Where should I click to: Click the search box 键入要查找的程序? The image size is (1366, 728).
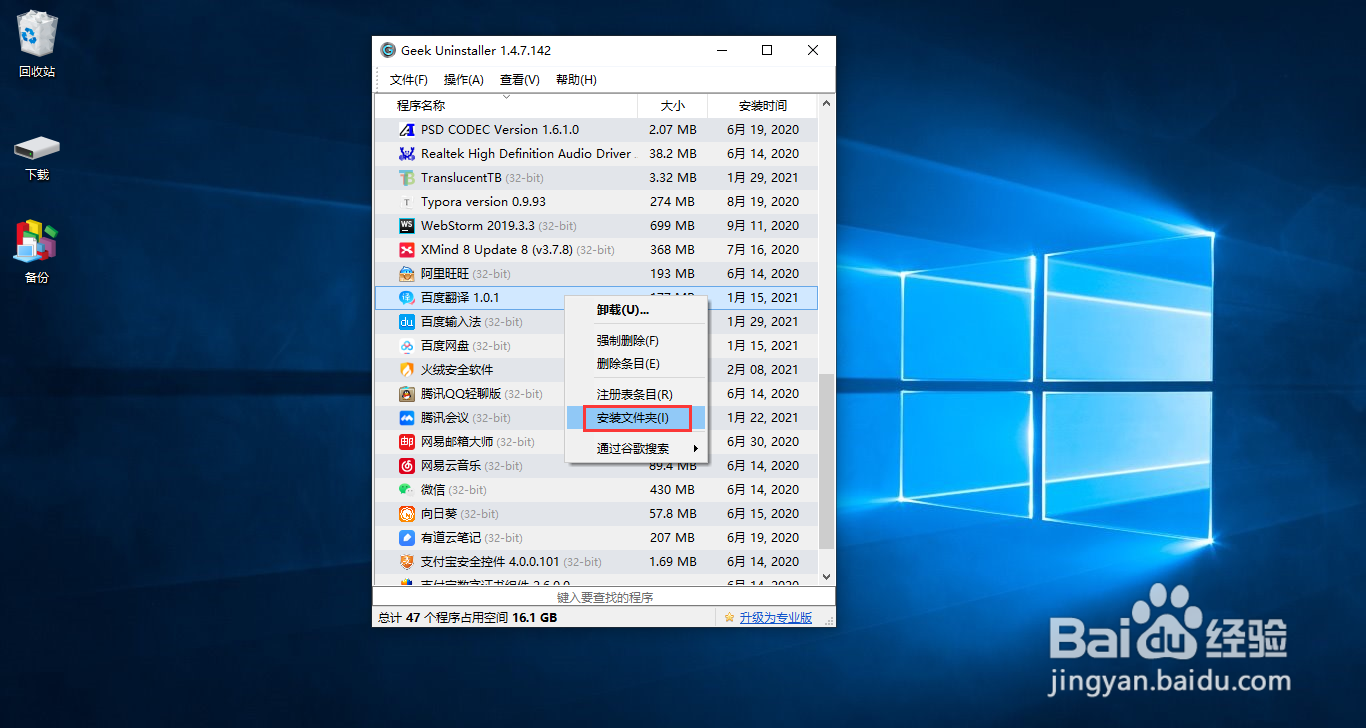[x=604, y=597]
